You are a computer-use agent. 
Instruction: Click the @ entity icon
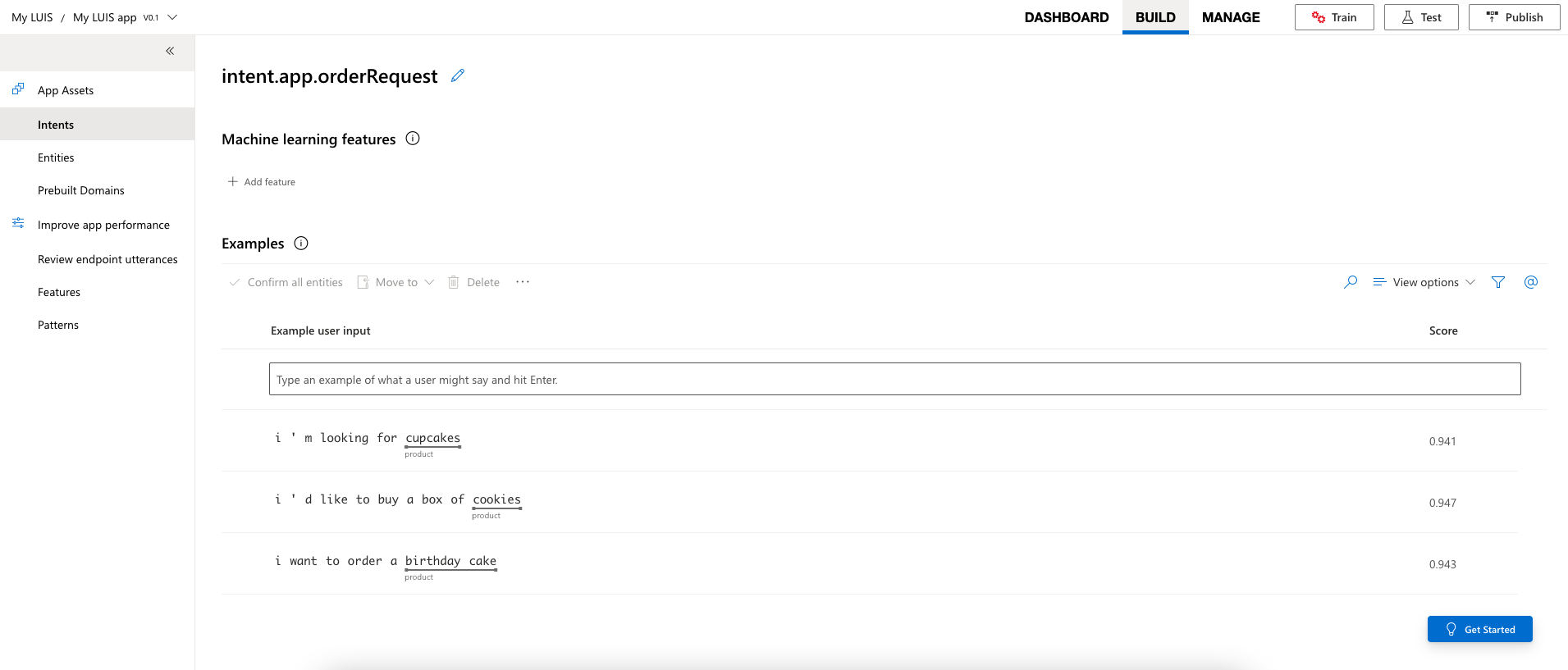point(1531,282)
